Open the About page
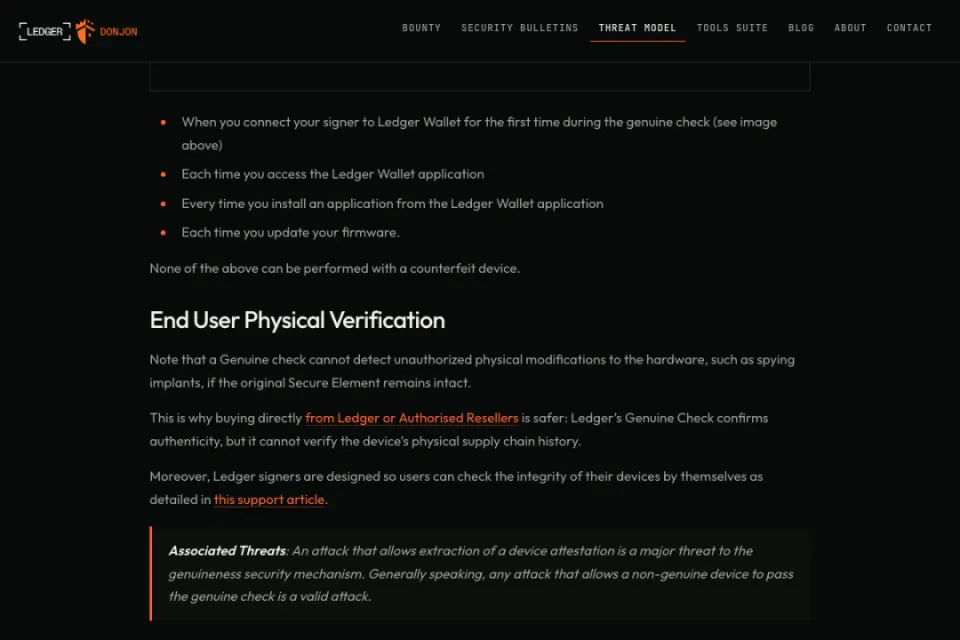960x640 pixels. click(x=850, y=28)
